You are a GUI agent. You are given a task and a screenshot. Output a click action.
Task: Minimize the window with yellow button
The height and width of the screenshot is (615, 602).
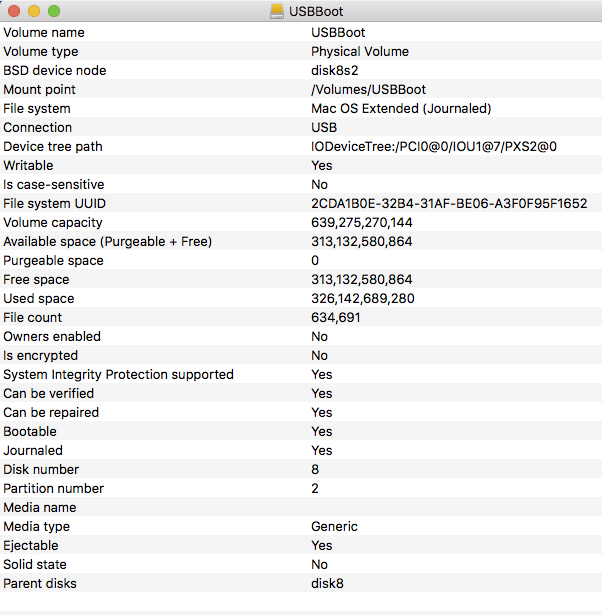[34, 11]
